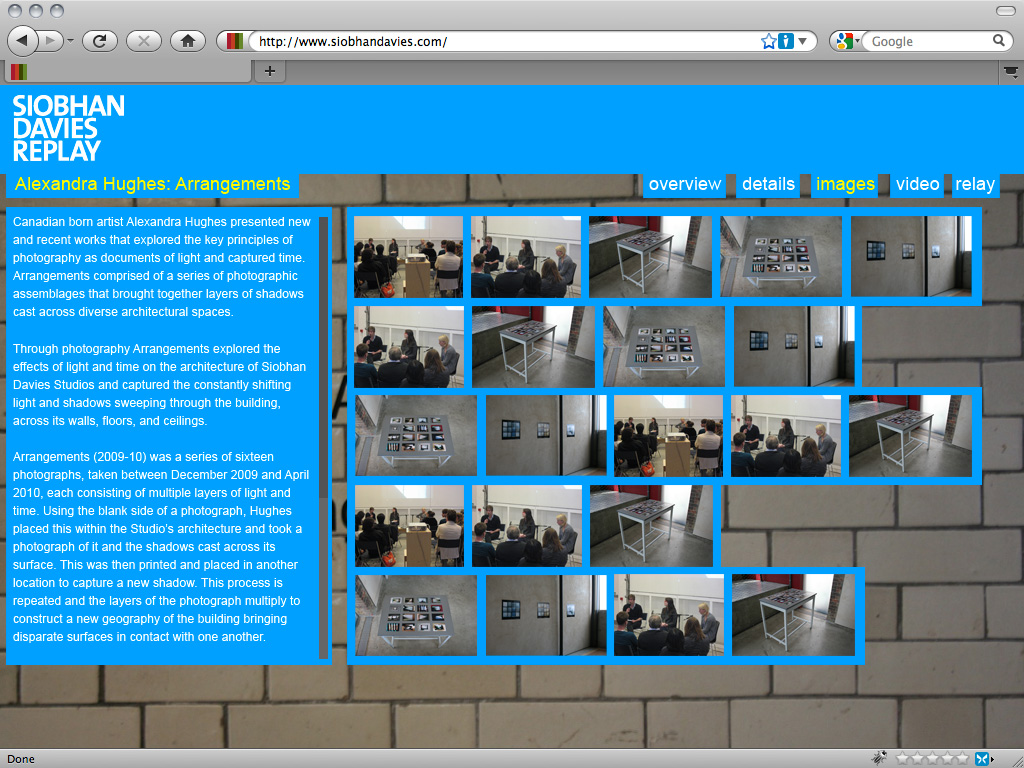Click the blue info icon in address bar
Viewport: 1024px width, 768px height.
tap(785, 41)
